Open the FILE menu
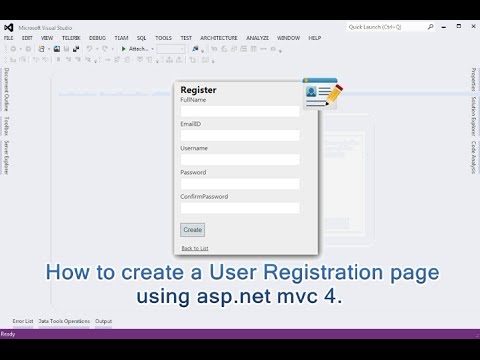 click(x=9, y=38)
